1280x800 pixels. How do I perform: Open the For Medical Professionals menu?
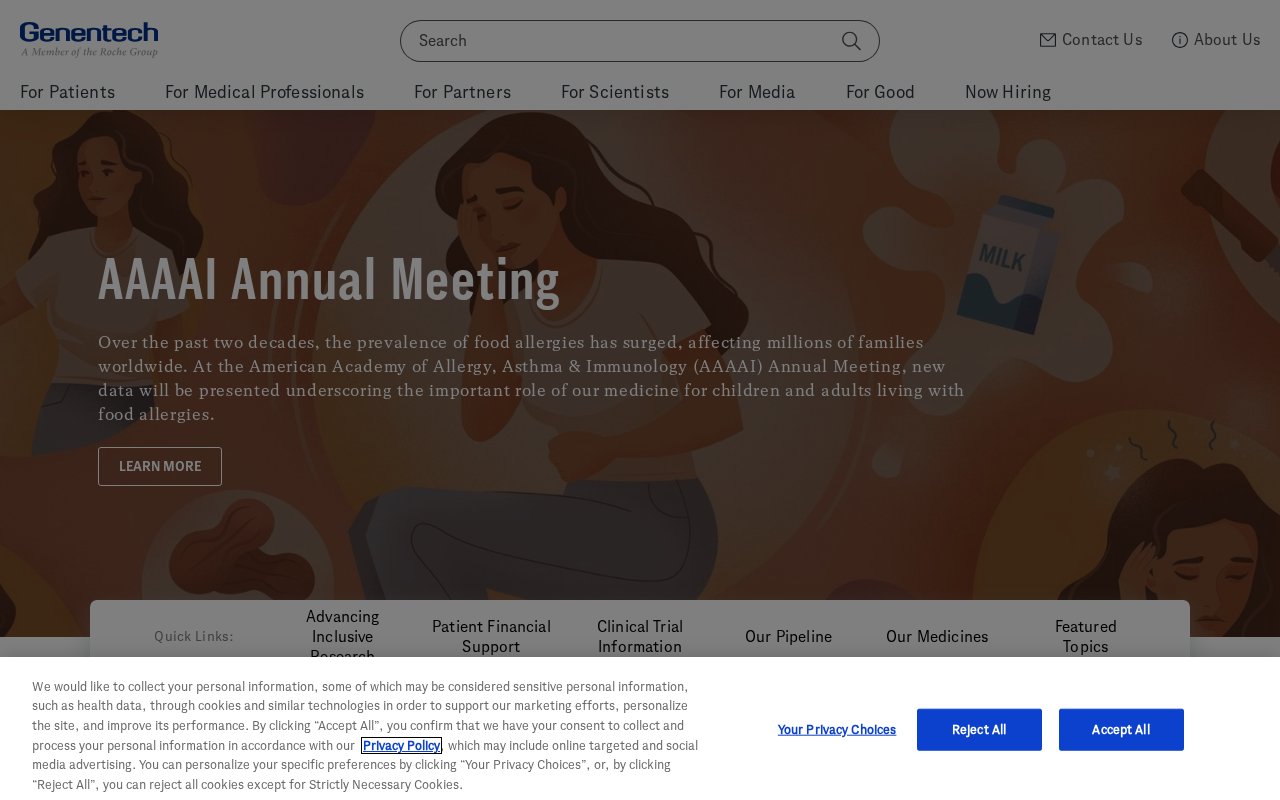point(265,92)
